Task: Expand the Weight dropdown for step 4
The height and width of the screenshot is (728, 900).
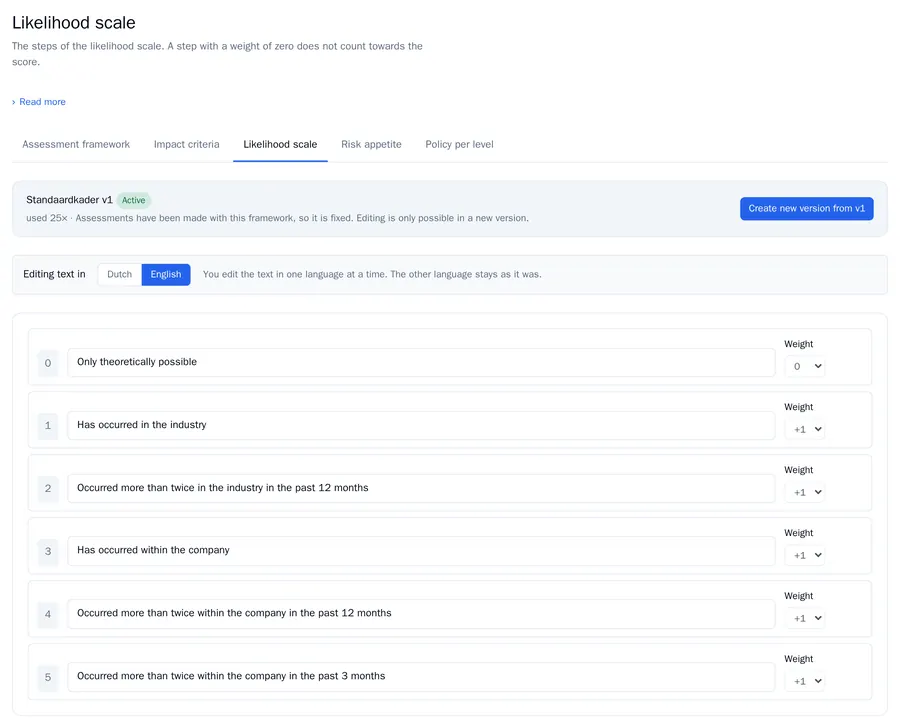Action: pyautogui.click(x=805, y=618)
